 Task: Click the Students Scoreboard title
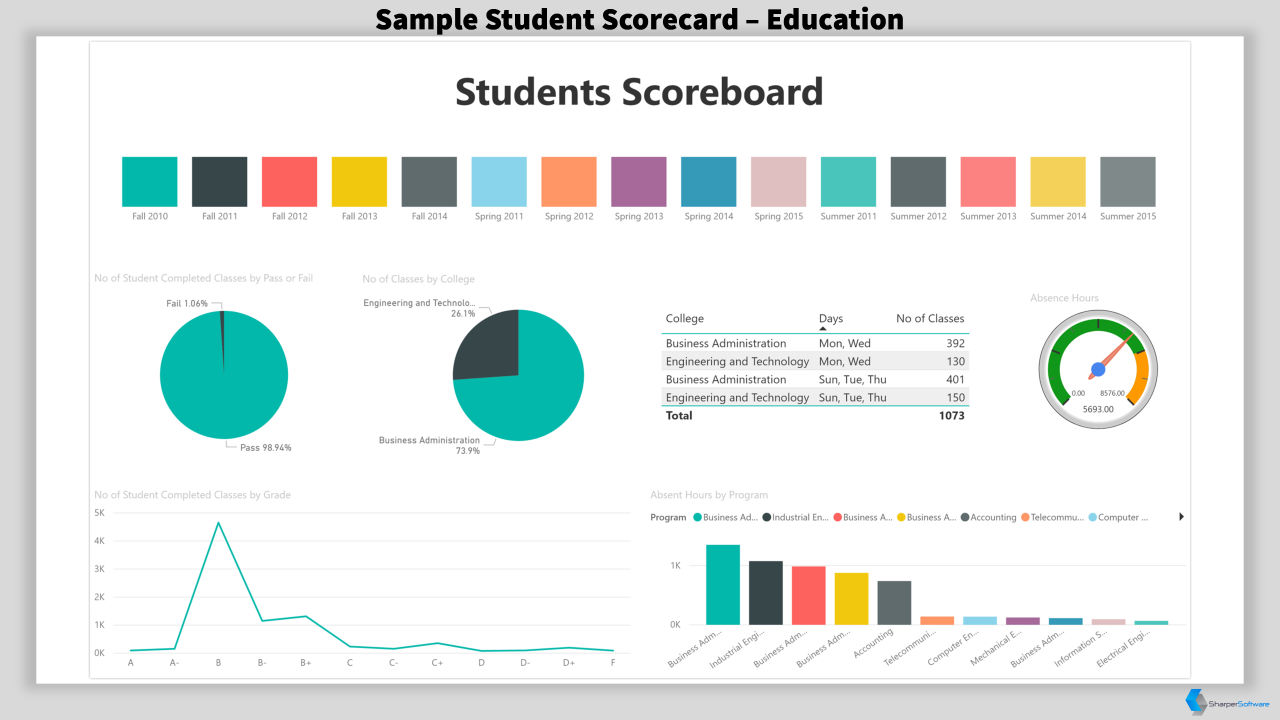click(x=639, y=92)
